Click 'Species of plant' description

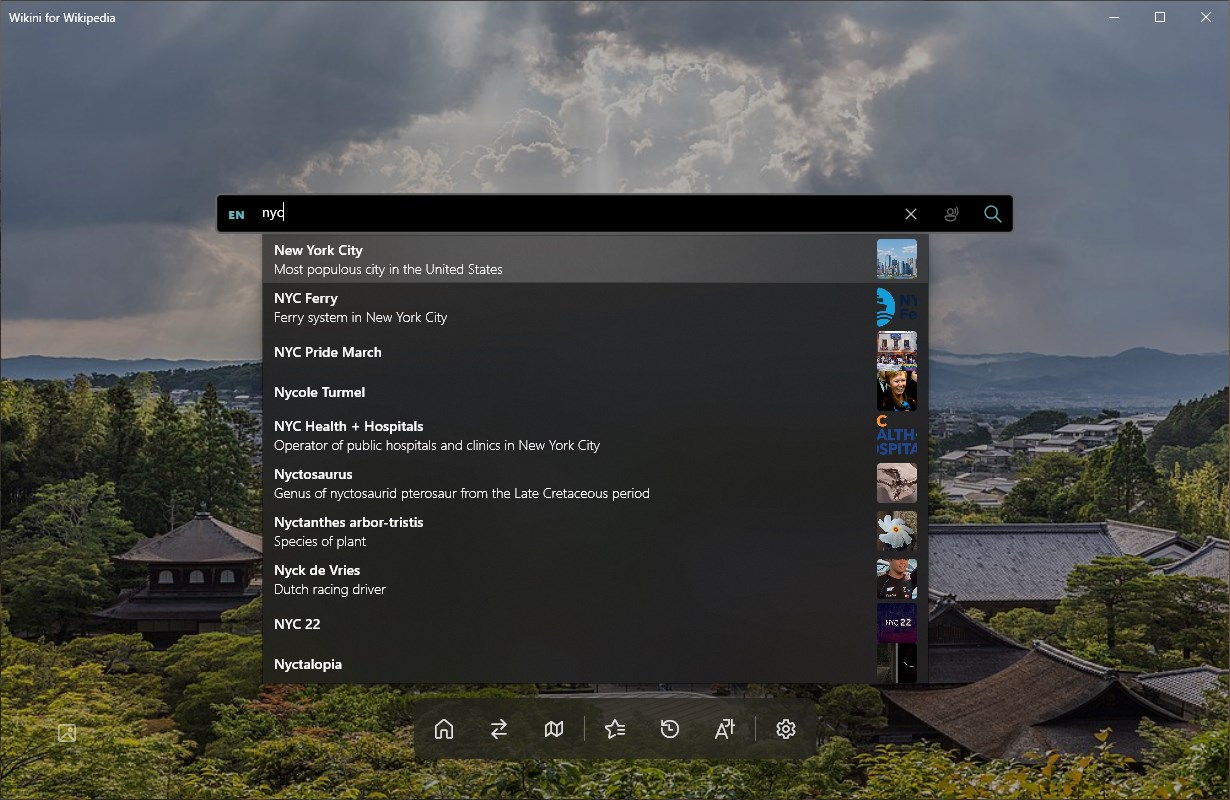point(320,541)
